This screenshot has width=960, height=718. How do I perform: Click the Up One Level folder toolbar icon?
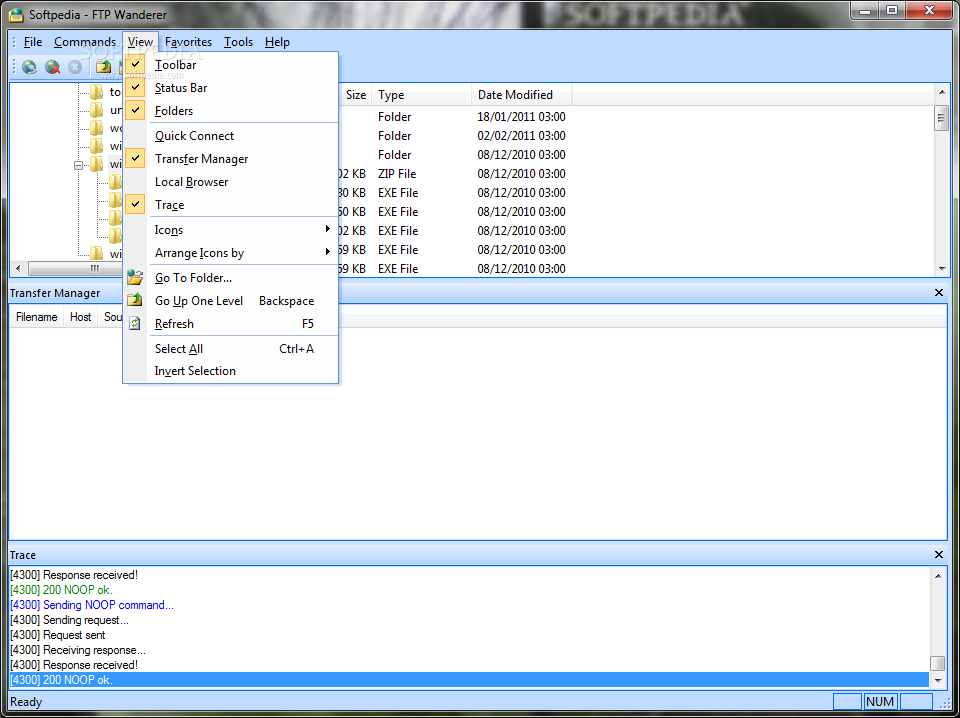tap(103, 67)
